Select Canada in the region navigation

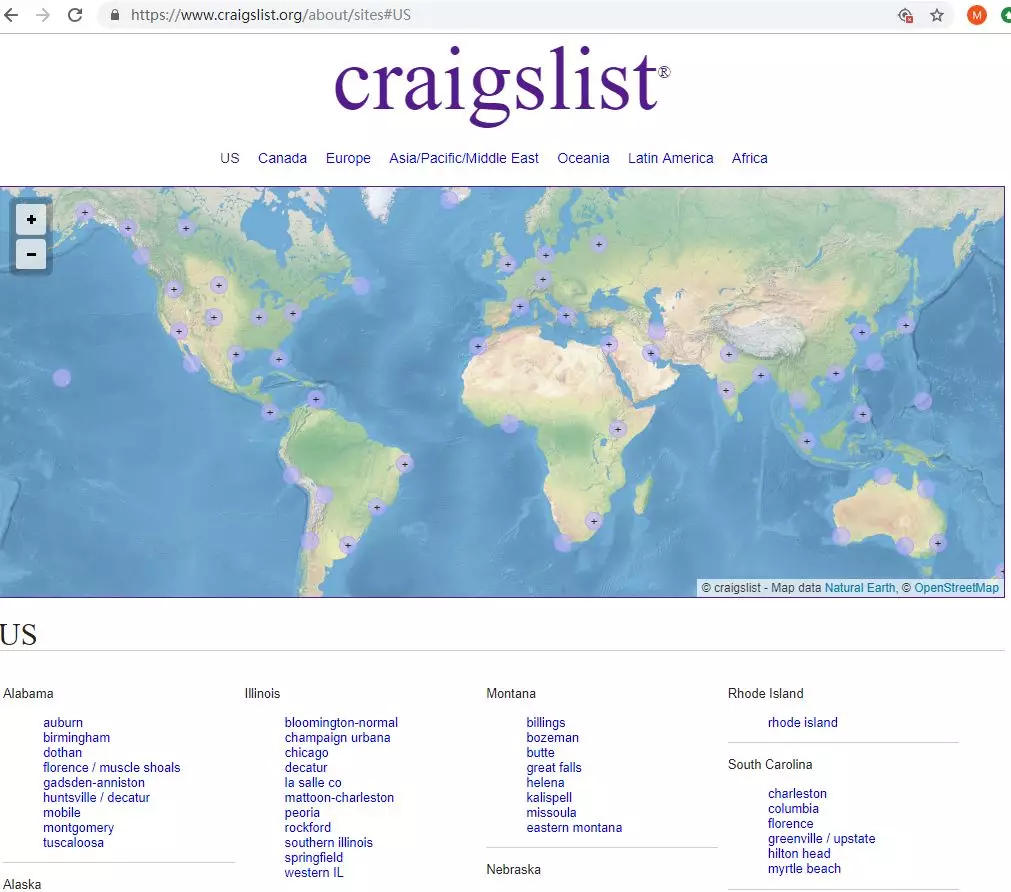tap(282, 158)
